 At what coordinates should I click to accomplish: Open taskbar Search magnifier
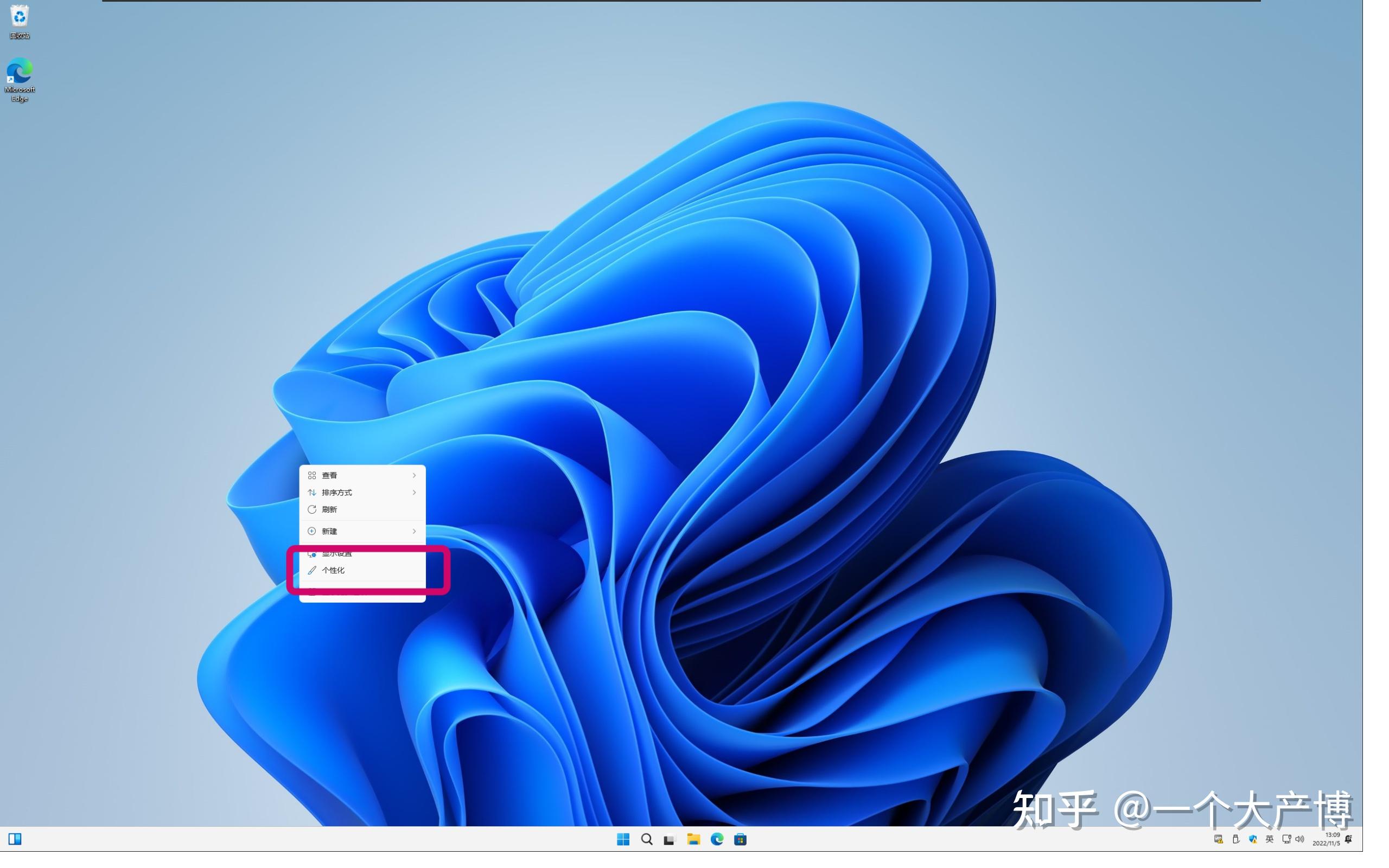(x=646, y=839)
